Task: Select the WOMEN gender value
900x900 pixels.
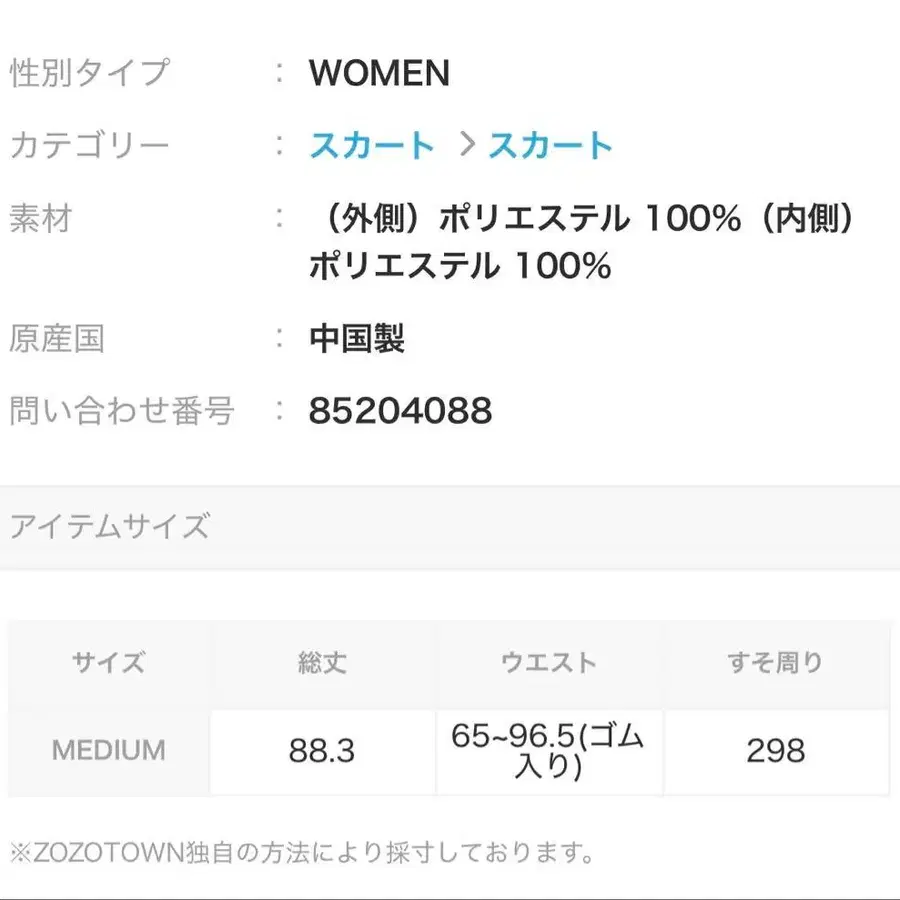Action: (379, 73)
